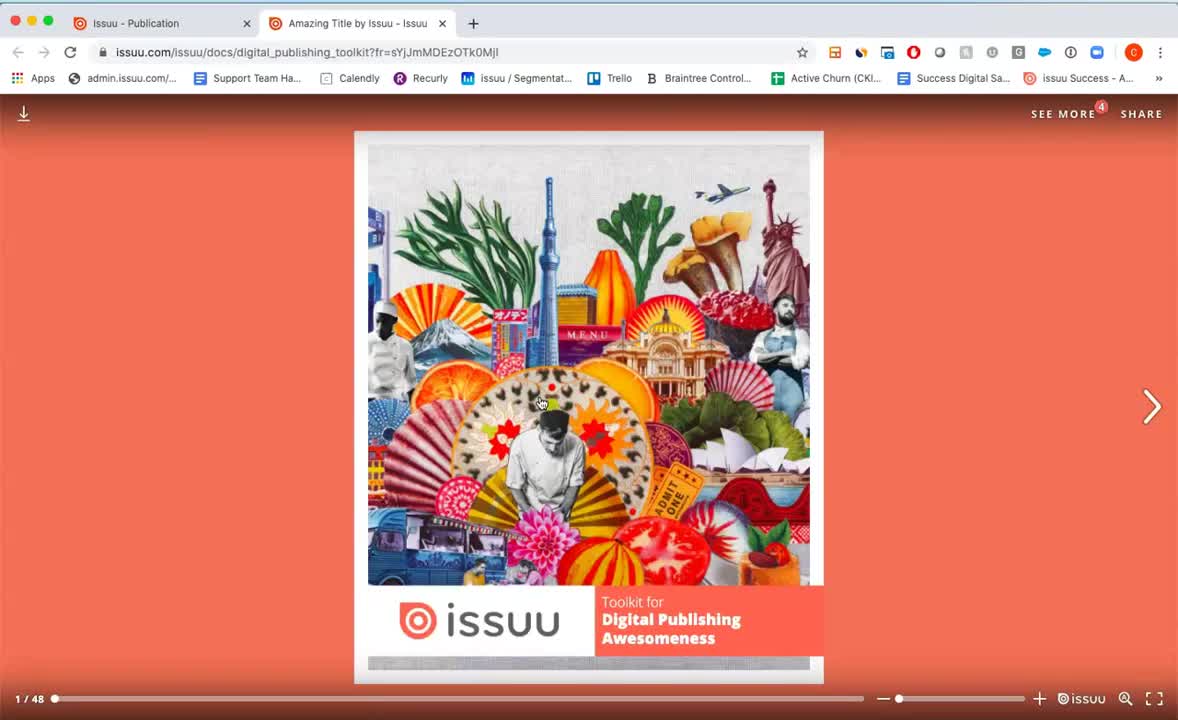This screenshot has height=720, width=1178.
Task: Open the Chrome three-dot menu
Action: 1160,53
